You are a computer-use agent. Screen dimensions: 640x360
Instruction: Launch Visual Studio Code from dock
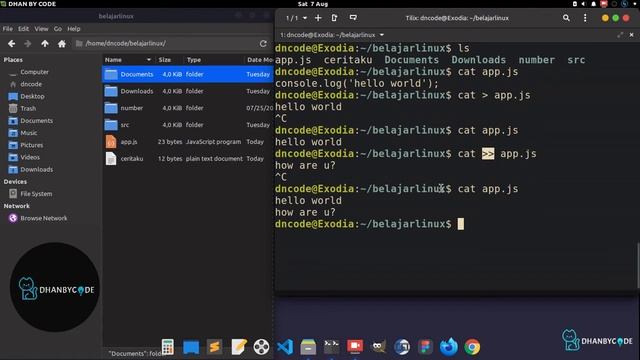coord(285,347)
